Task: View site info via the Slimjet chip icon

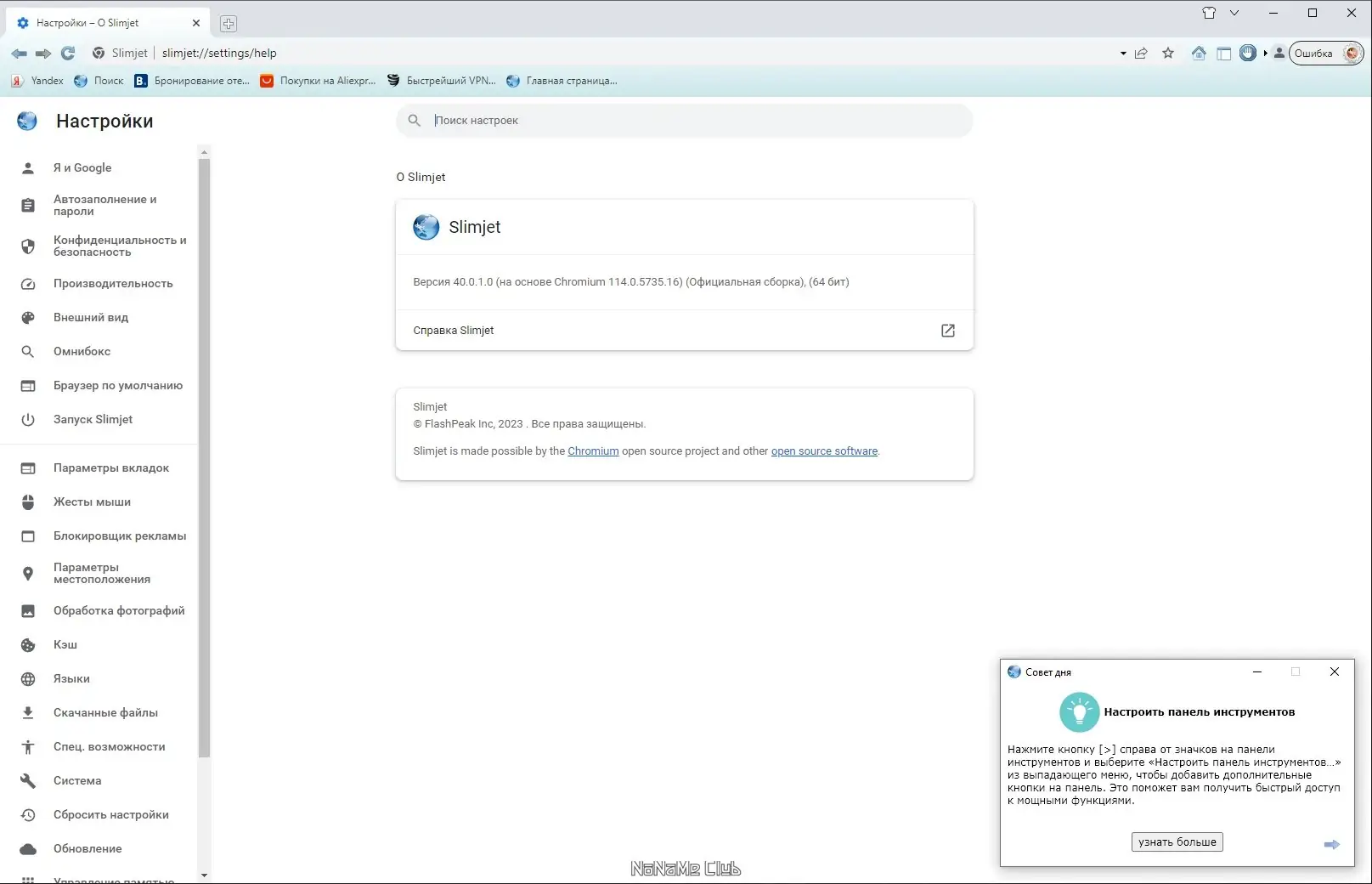Action: tap(120, 53)
